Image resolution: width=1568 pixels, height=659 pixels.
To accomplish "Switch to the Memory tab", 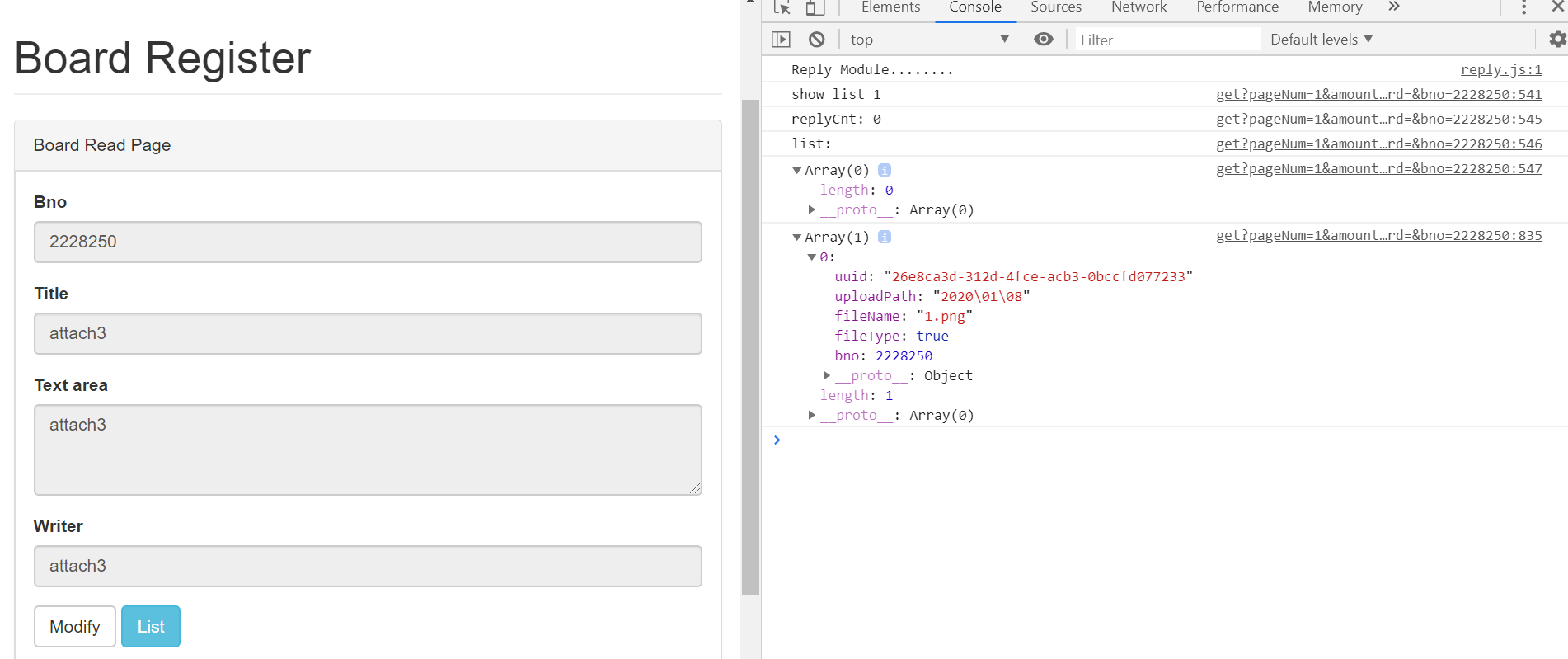I will coord(1335,7).
